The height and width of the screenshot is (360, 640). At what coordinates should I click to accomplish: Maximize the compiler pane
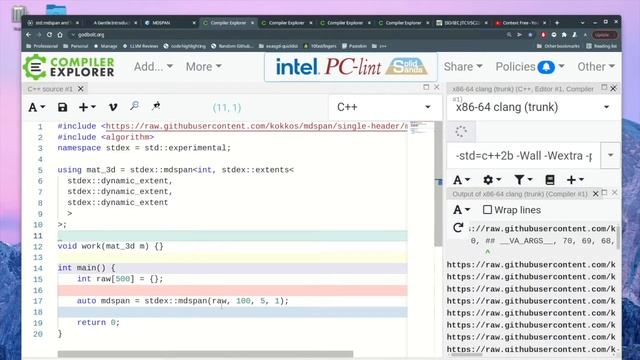(604, 87)
